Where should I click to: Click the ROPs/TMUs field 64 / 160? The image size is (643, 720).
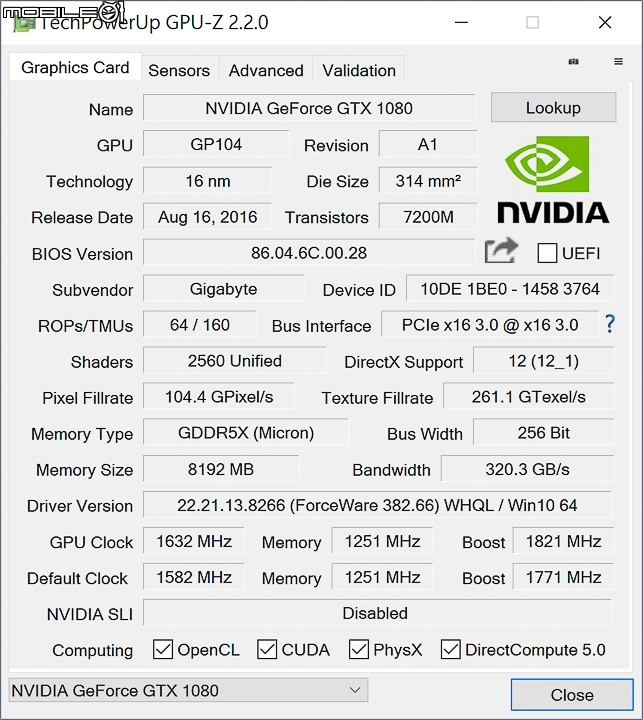point(200,325)
